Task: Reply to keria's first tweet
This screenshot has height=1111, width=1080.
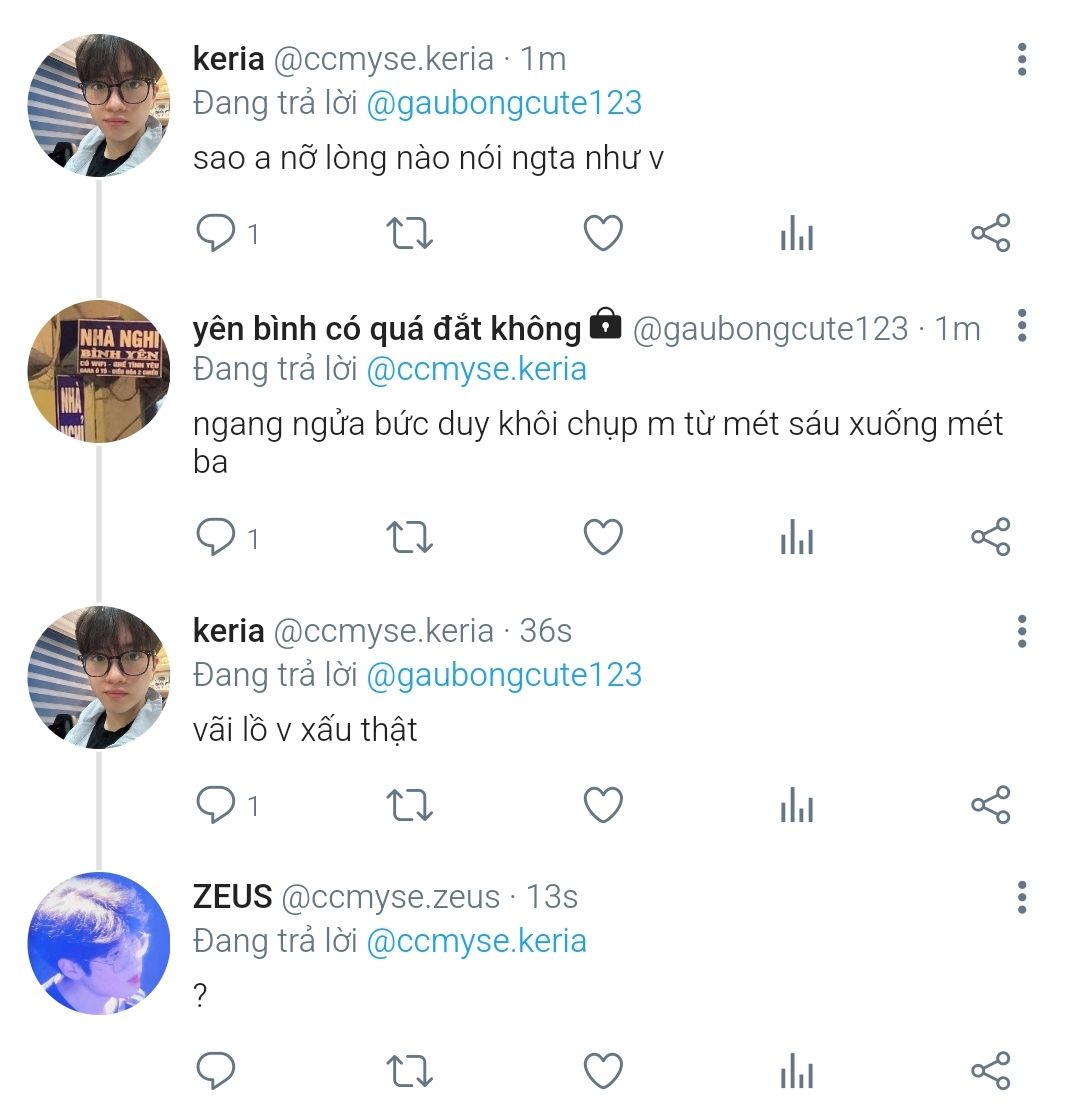Action: click(x=215, y=234)
